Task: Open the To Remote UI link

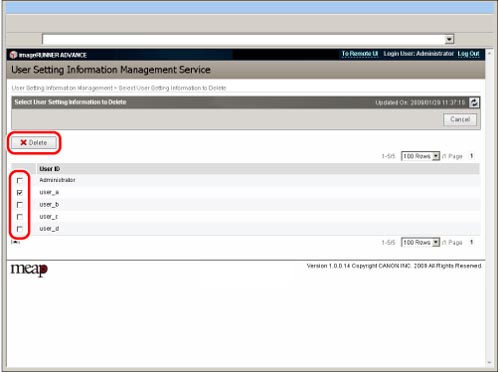Action: tap(360, 54)
